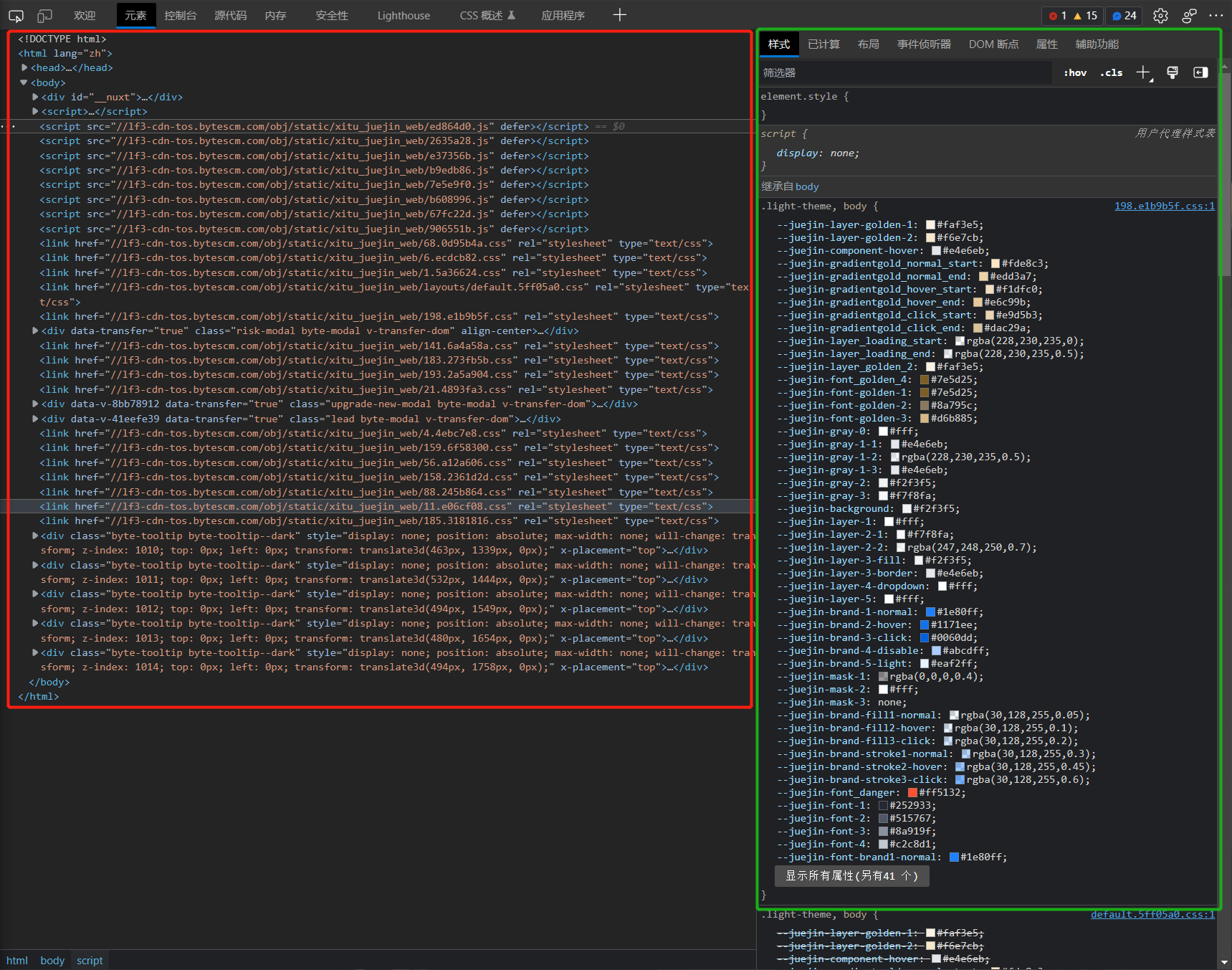Select the link row with layouts/default.5ff05a0.css
The height and width of the screenshot is (970, 1232).
point(394,294)
